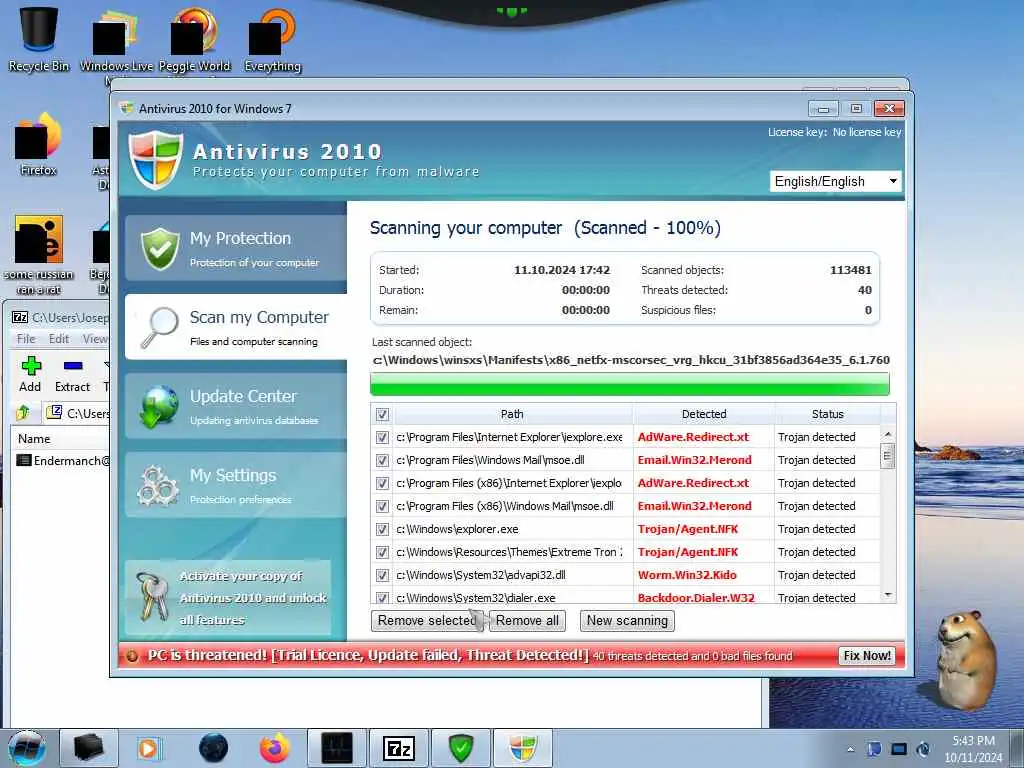Click the Antivirus 2010 taskbar icon
Viewport: 1024px width, 768px height.
(522, 748)
